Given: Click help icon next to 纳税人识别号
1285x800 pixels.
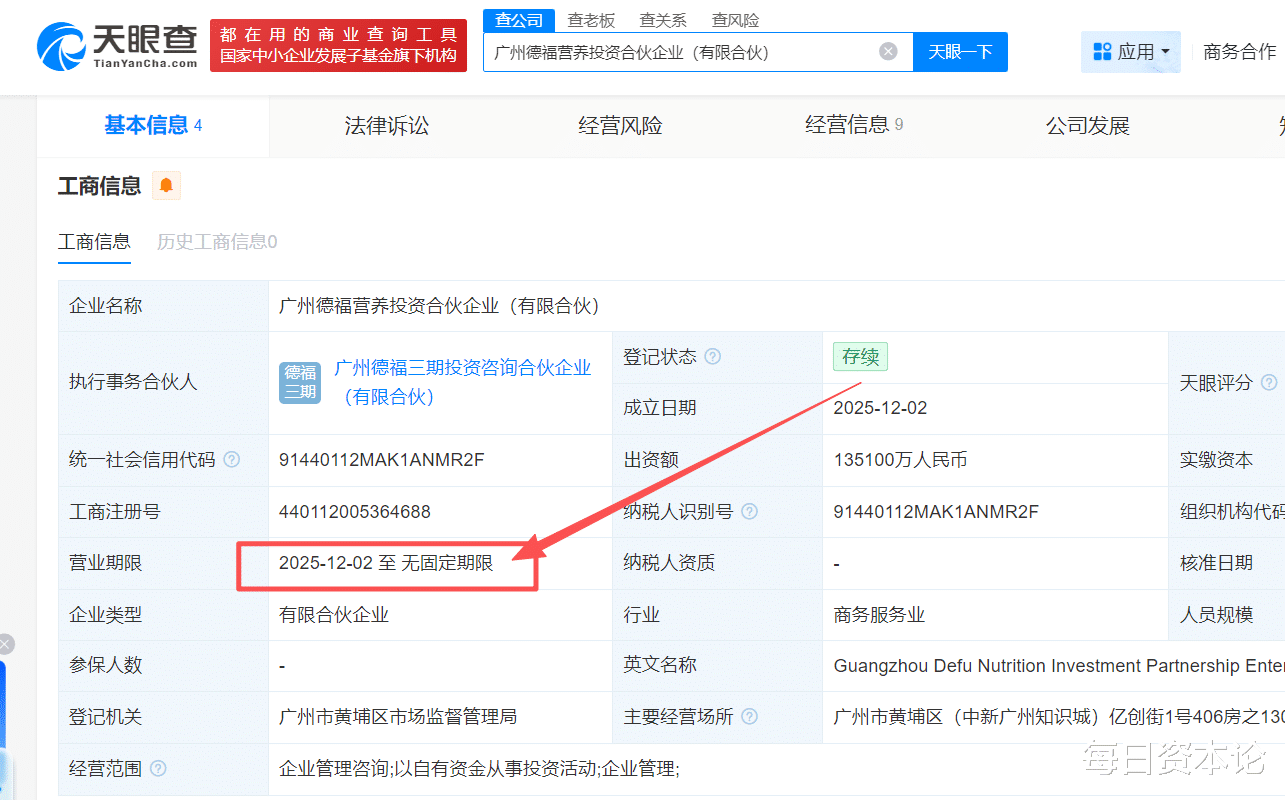Looking at the screenshot, I should point(749,512).
